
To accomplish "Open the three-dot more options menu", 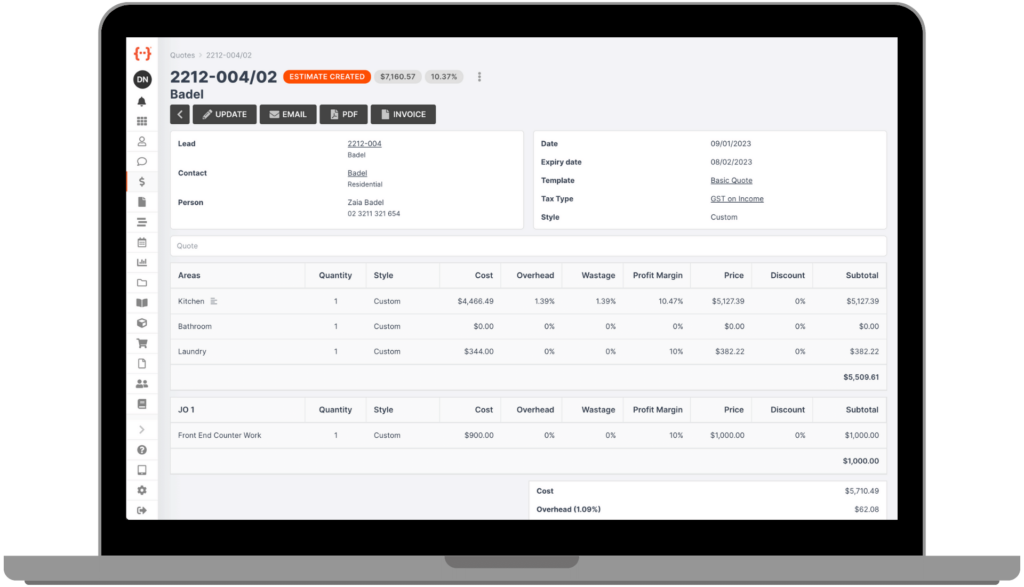I will coord(480,77).
